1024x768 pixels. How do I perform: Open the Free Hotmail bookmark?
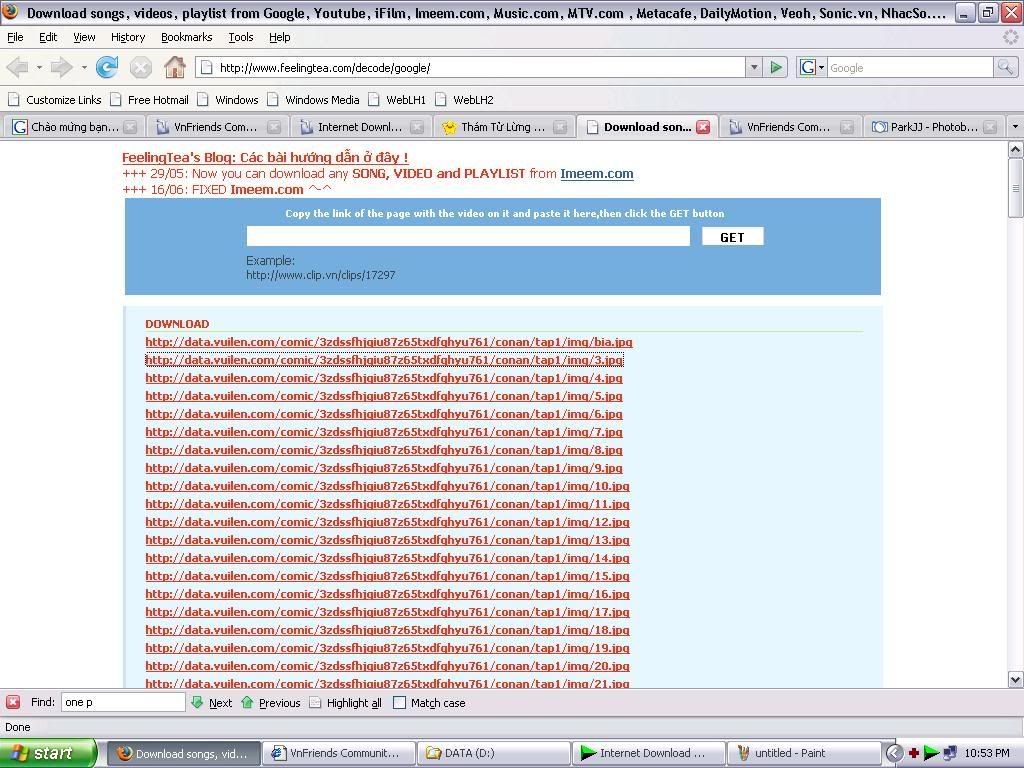(150, 100)
